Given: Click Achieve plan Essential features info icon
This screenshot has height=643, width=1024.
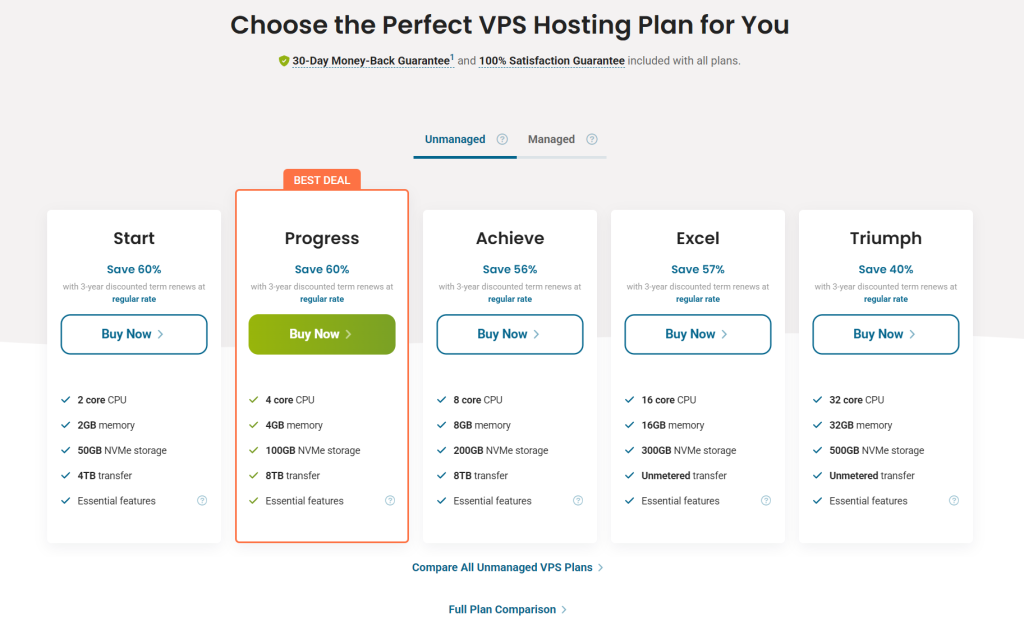Looking at the screenshot, I should tap(578, 501).
